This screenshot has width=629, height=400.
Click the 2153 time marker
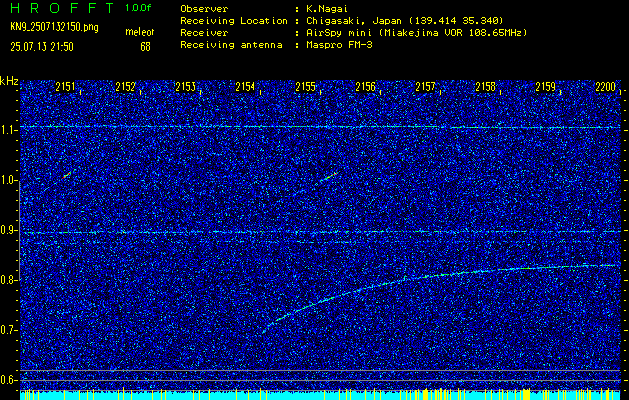(185, 87)
